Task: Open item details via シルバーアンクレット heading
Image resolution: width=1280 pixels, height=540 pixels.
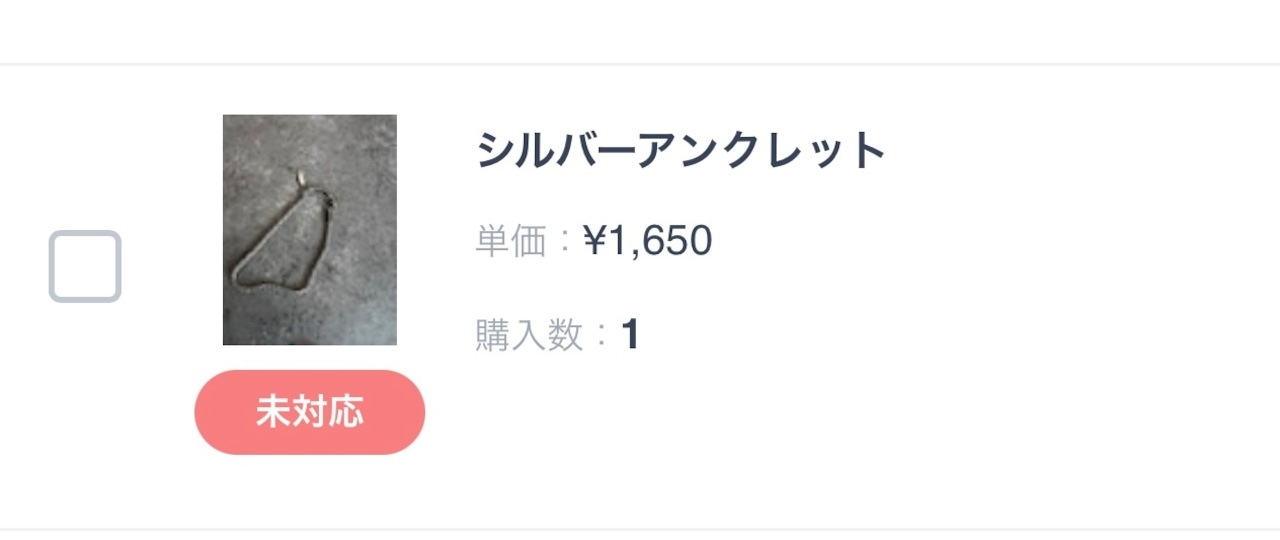Action: click(x=682, y=151)
